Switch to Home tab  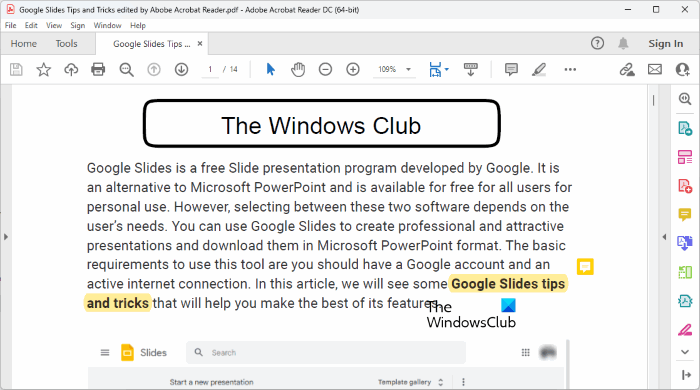click(24, 43)
